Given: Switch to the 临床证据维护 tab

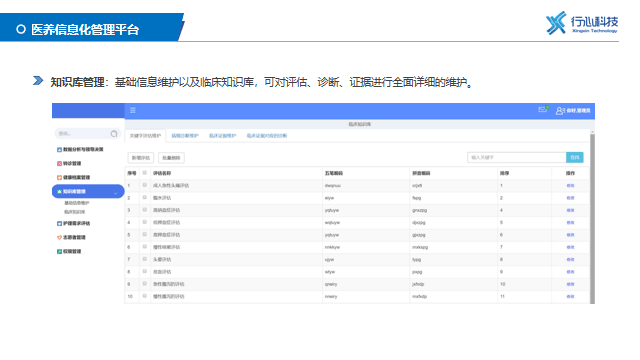Looking at the screenshot, I should pyautogui.click(x=222, y=136).
